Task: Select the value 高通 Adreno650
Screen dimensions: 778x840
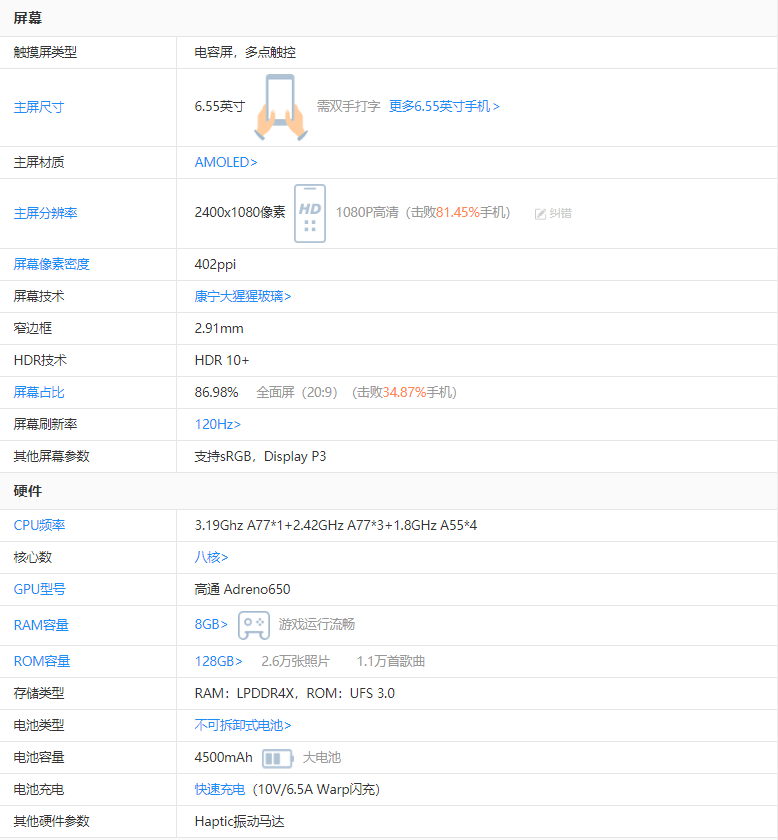Action: 242,589
